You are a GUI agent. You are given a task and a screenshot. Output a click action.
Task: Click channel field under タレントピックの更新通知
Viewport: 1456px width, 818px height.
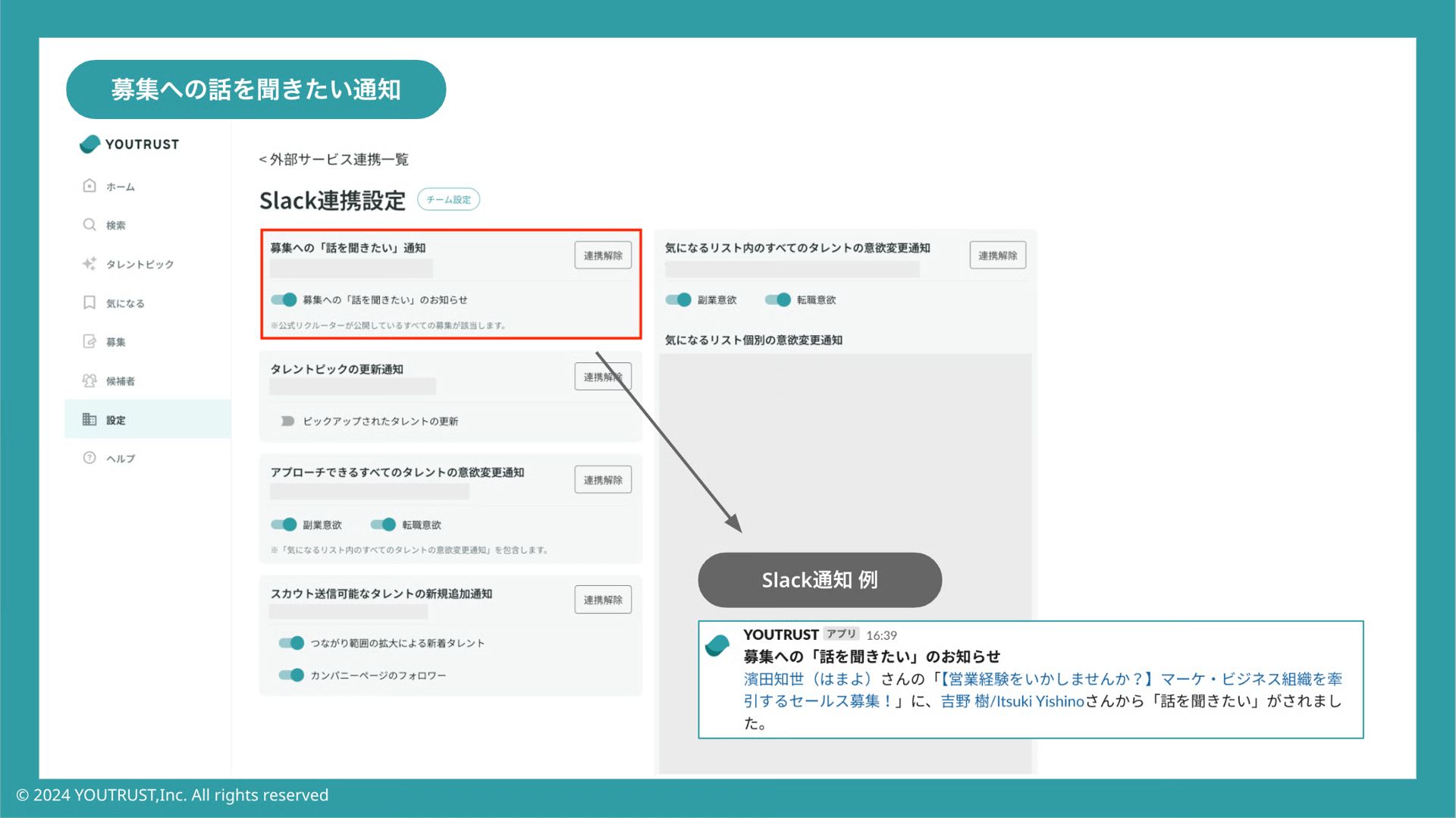click(x=353, y=387)
